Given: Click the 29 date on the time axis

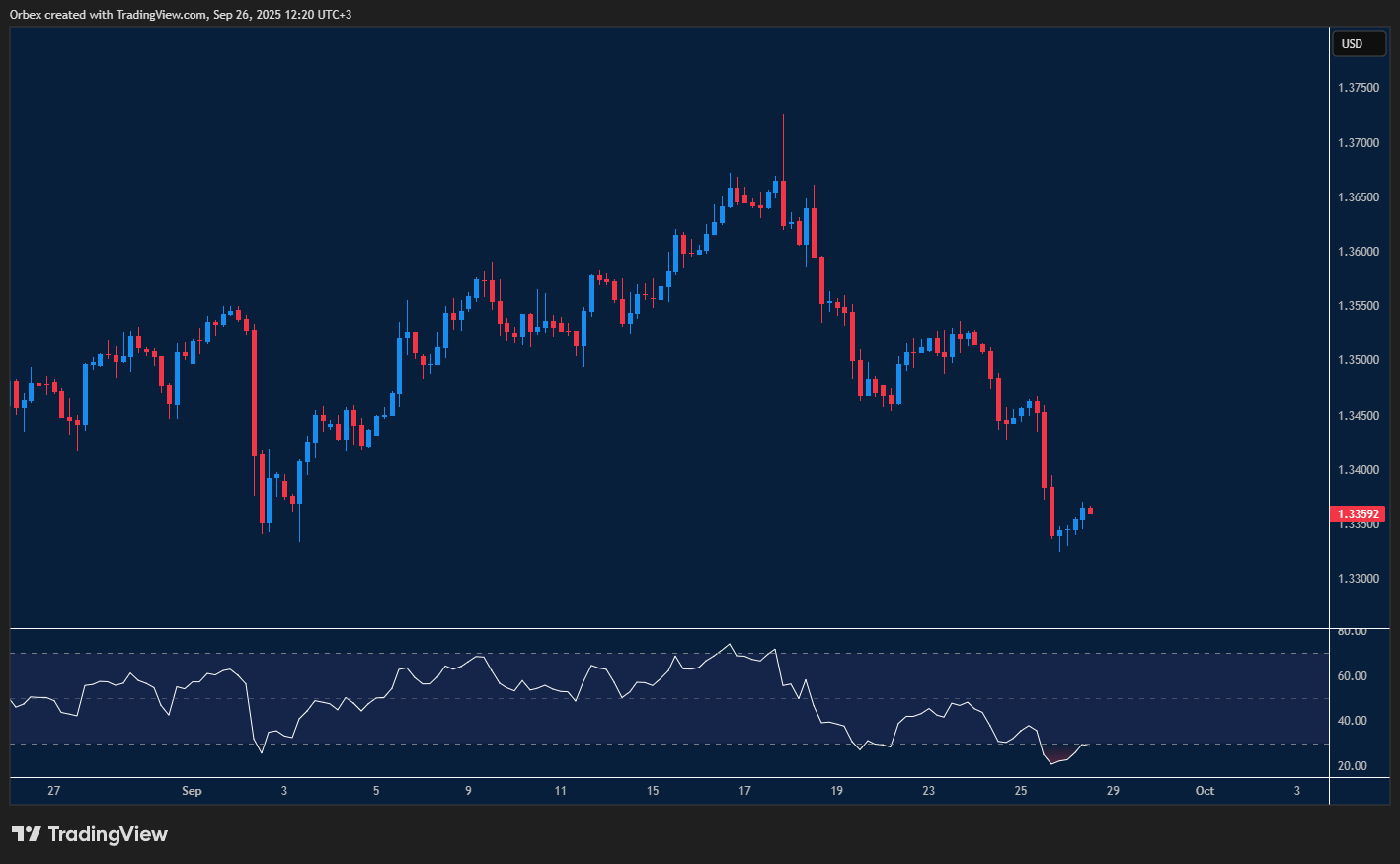Looking at the screenshot, I should 1113,791.
